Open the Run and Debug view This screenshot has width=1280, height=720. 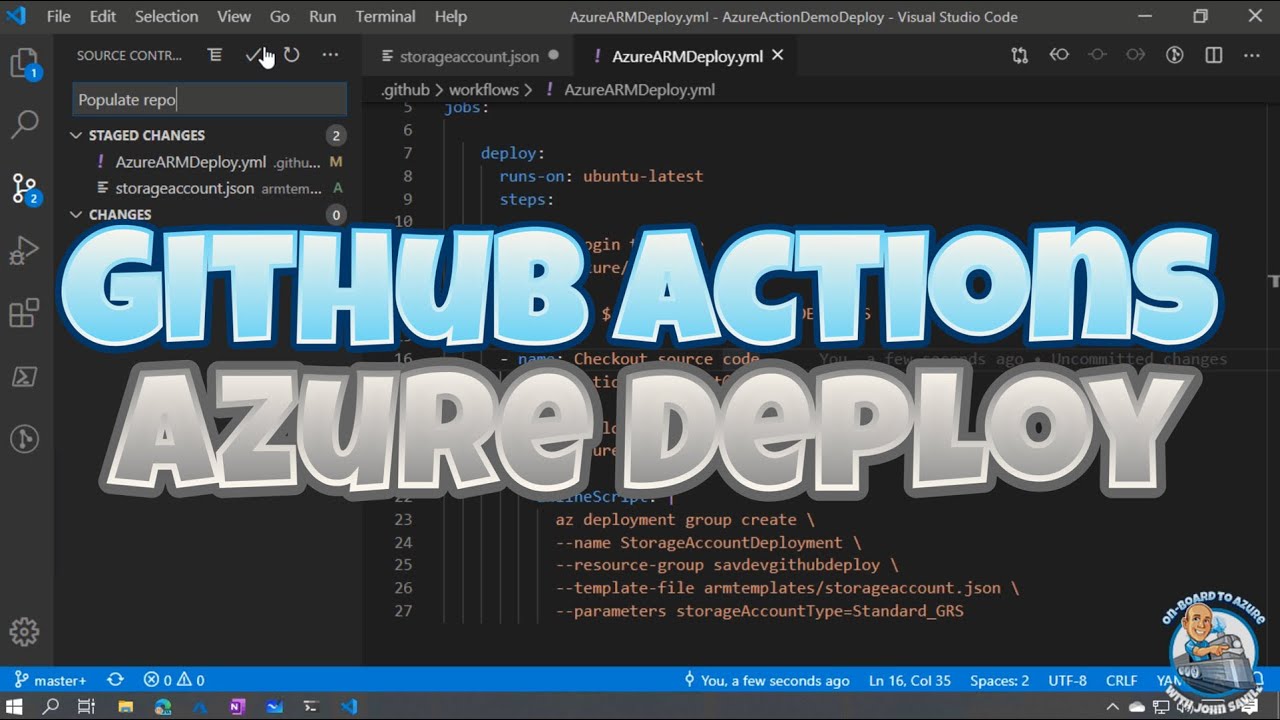(x=24, y=251)
